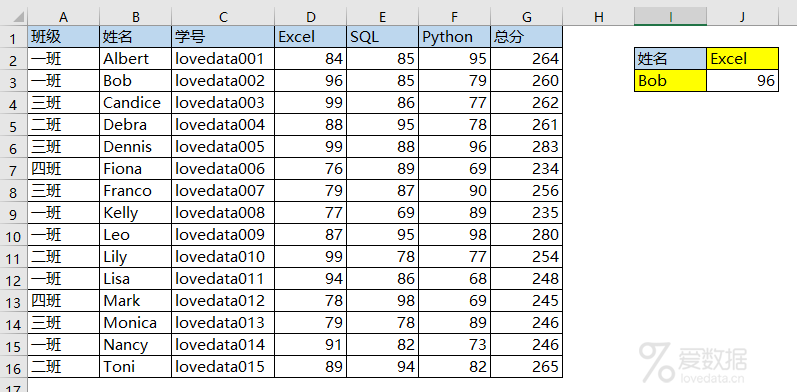Click the lovedata008 cell
Image resolution: width=797 pixels, height=392 pixels.
[223, 213]
